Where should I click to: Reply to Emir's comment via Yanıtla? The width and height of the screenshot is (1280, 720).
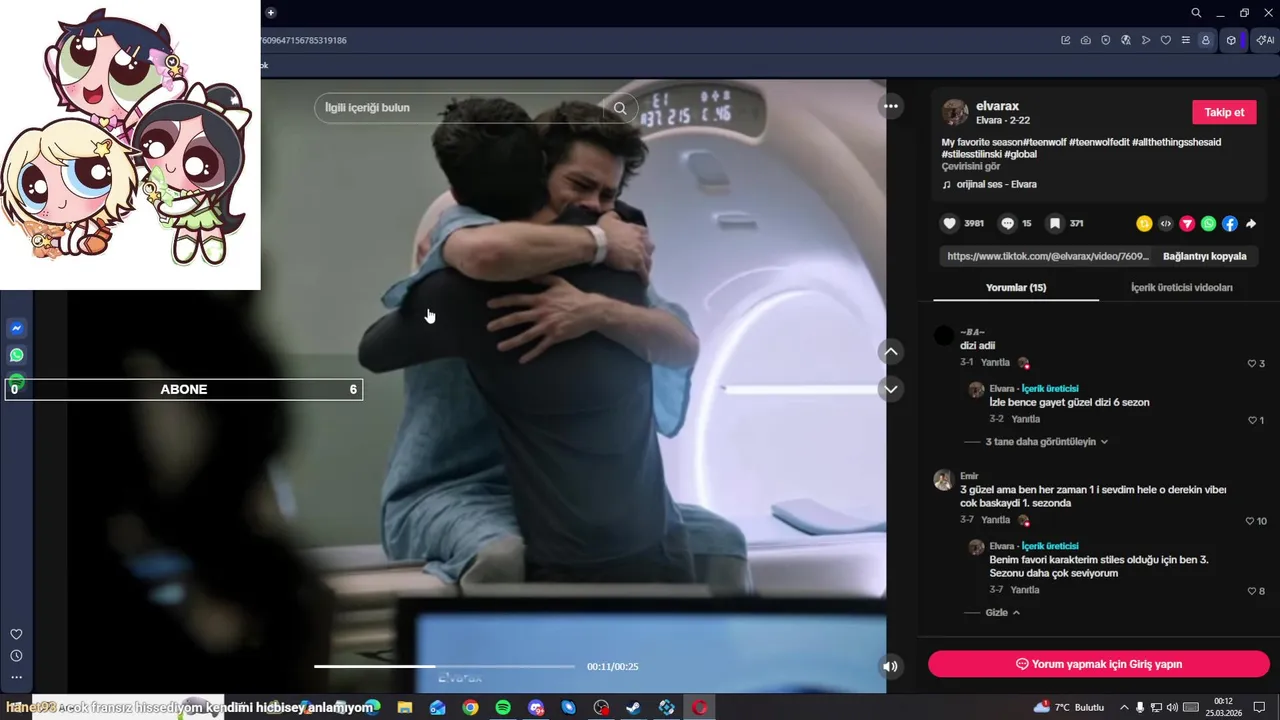[995, 520]
